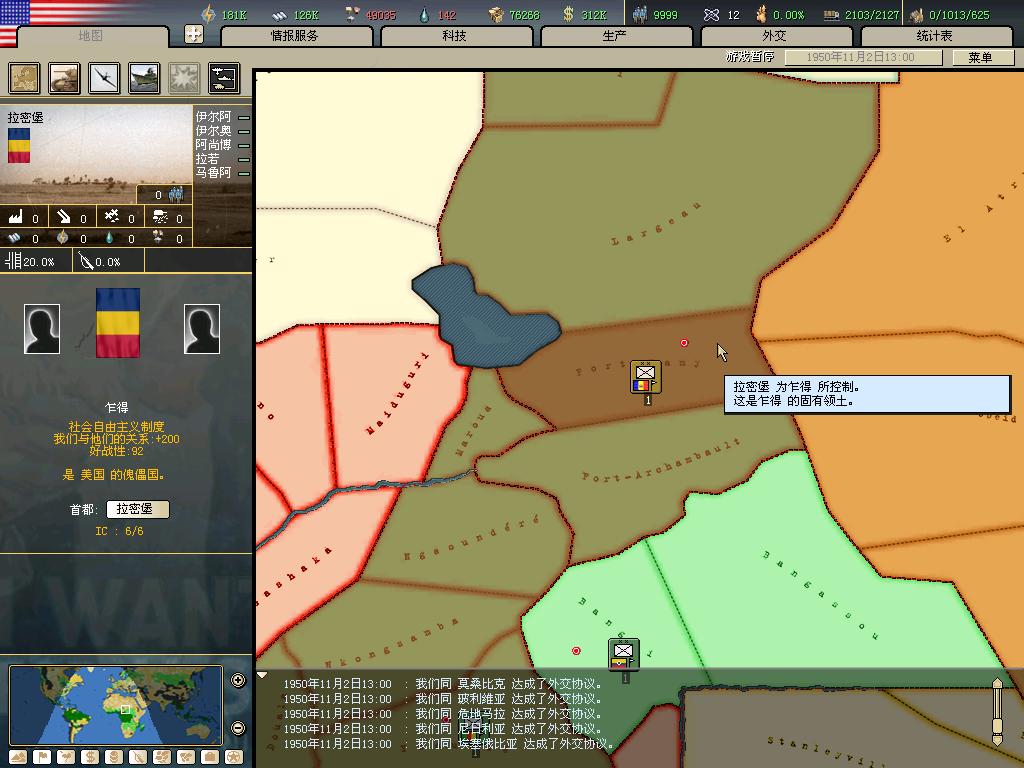Click the oil drop resource icon
1024x768 pixels.
[x=424, y=14]
